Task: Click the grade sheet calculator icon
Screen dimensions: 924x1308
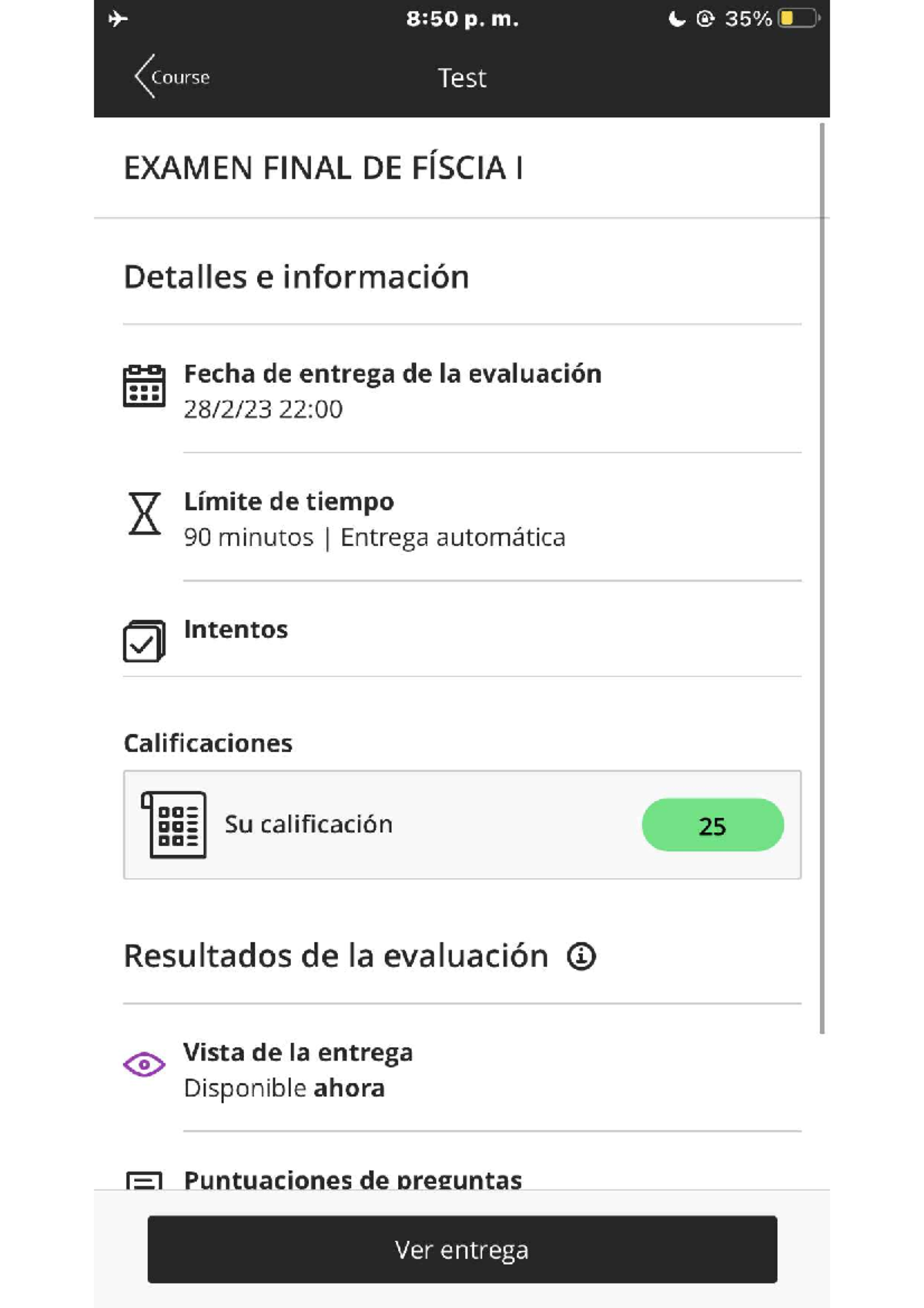Action: point(174,824)
